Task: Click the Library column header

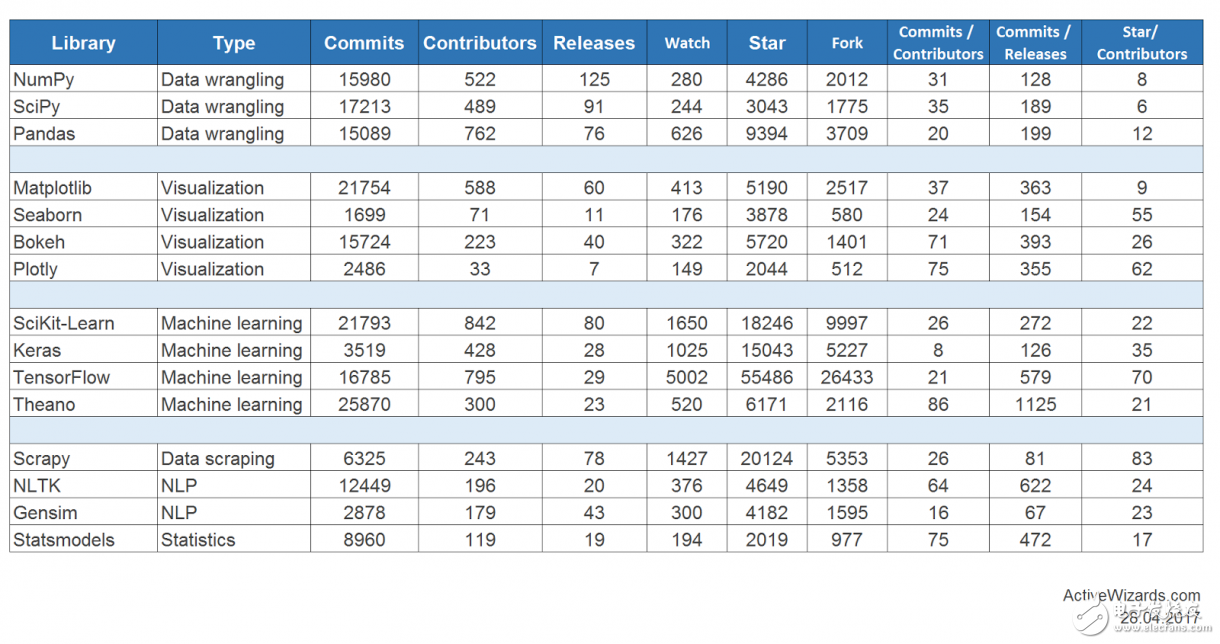Action: point(83,43)
